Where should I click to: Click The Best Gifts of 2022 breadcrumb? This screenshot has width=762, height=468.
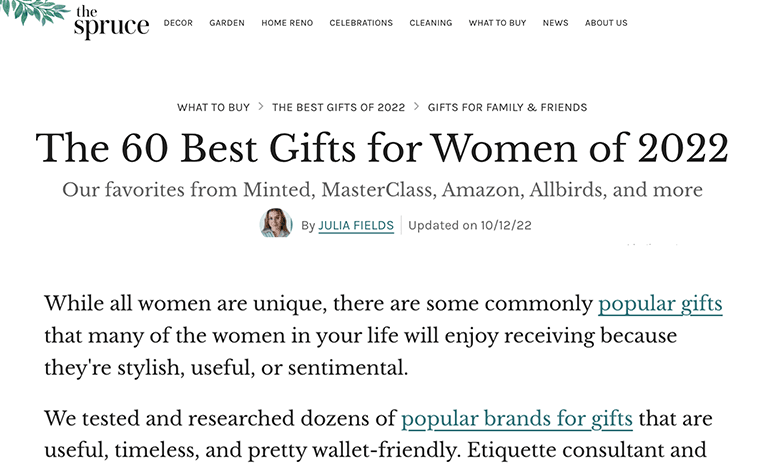[339, 107]
